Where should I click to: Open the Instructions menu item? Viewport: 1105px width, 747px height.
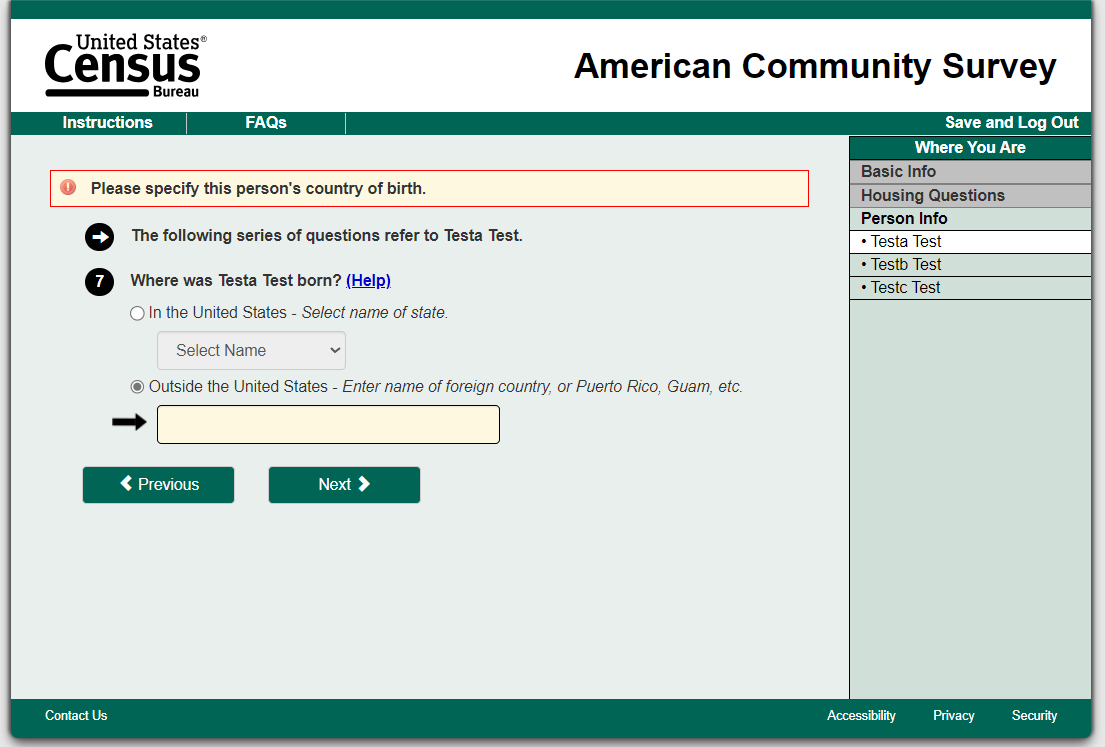(107, 123)
